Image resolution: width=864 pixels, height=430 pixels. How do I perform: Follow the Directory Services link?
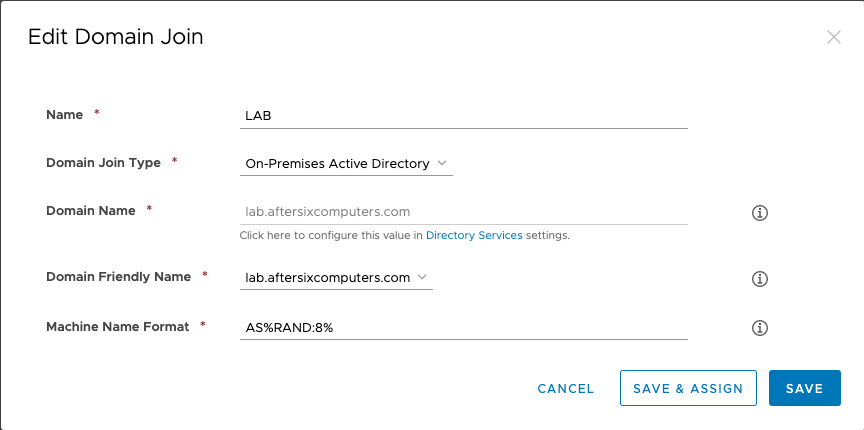click(474, 235)
